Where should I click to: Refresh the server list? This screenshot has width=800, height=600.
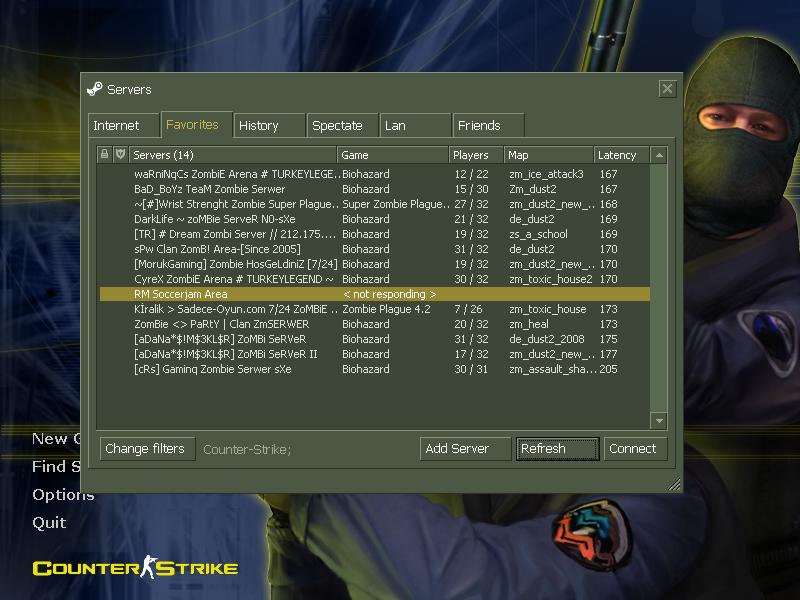point(557,448)
